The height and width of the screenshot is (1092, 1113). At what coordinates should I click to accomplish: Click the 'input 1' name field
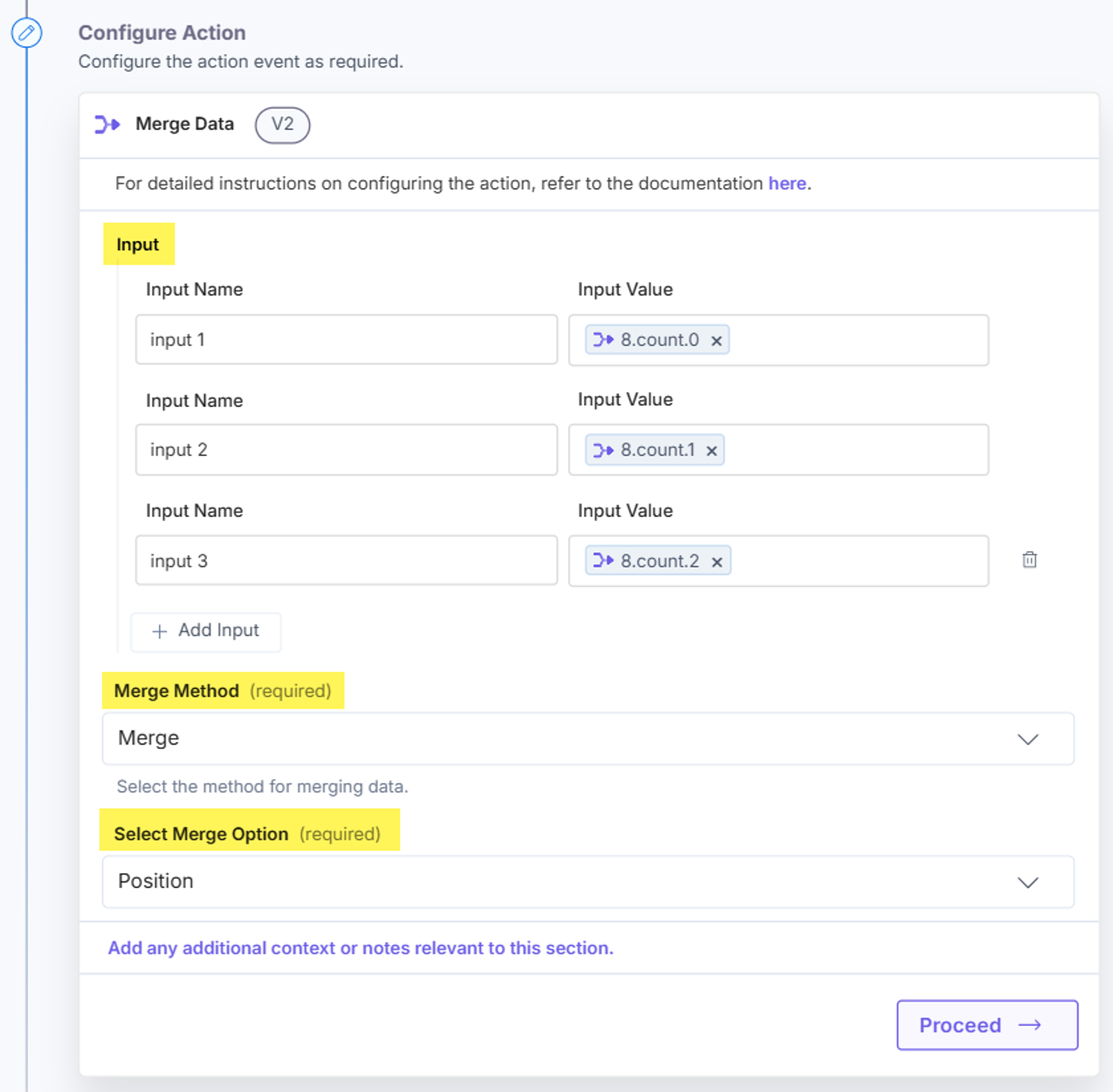point(346,340)
